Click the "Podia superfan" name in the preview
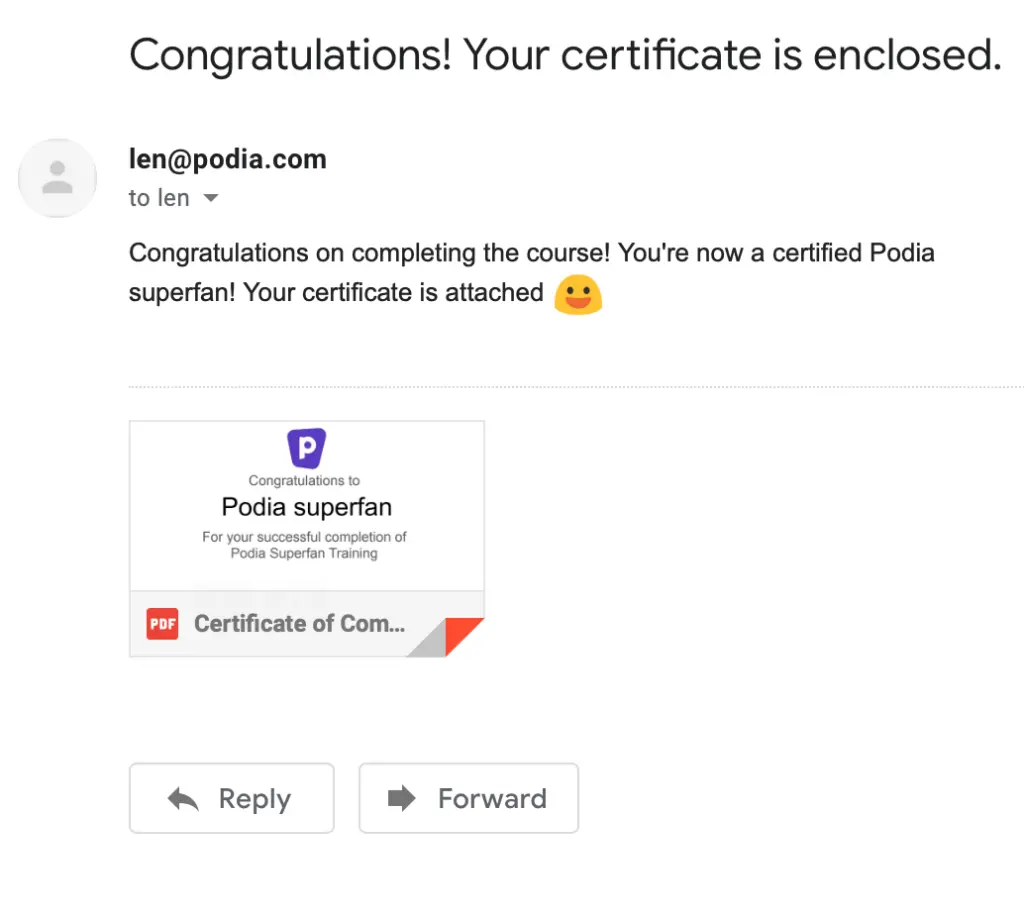The width and height of the screenshot is (1024, 913). [307, 507]
